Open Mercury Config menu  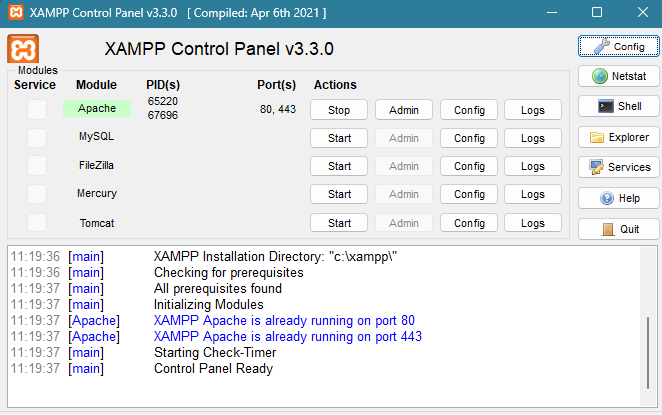469,194
